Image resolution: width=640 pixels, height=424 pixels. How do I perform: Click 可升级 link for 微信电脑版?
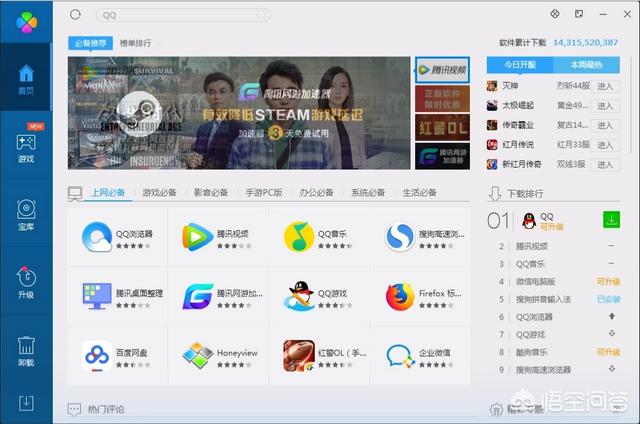coord(609,282)
